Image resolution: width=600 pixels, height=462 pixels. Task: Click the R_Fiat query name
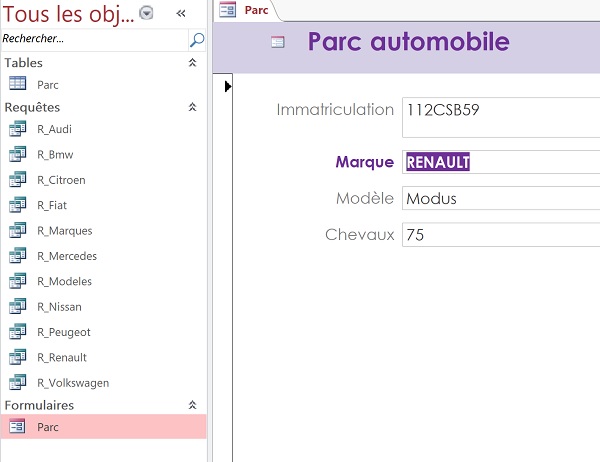(x=52, y=206)
